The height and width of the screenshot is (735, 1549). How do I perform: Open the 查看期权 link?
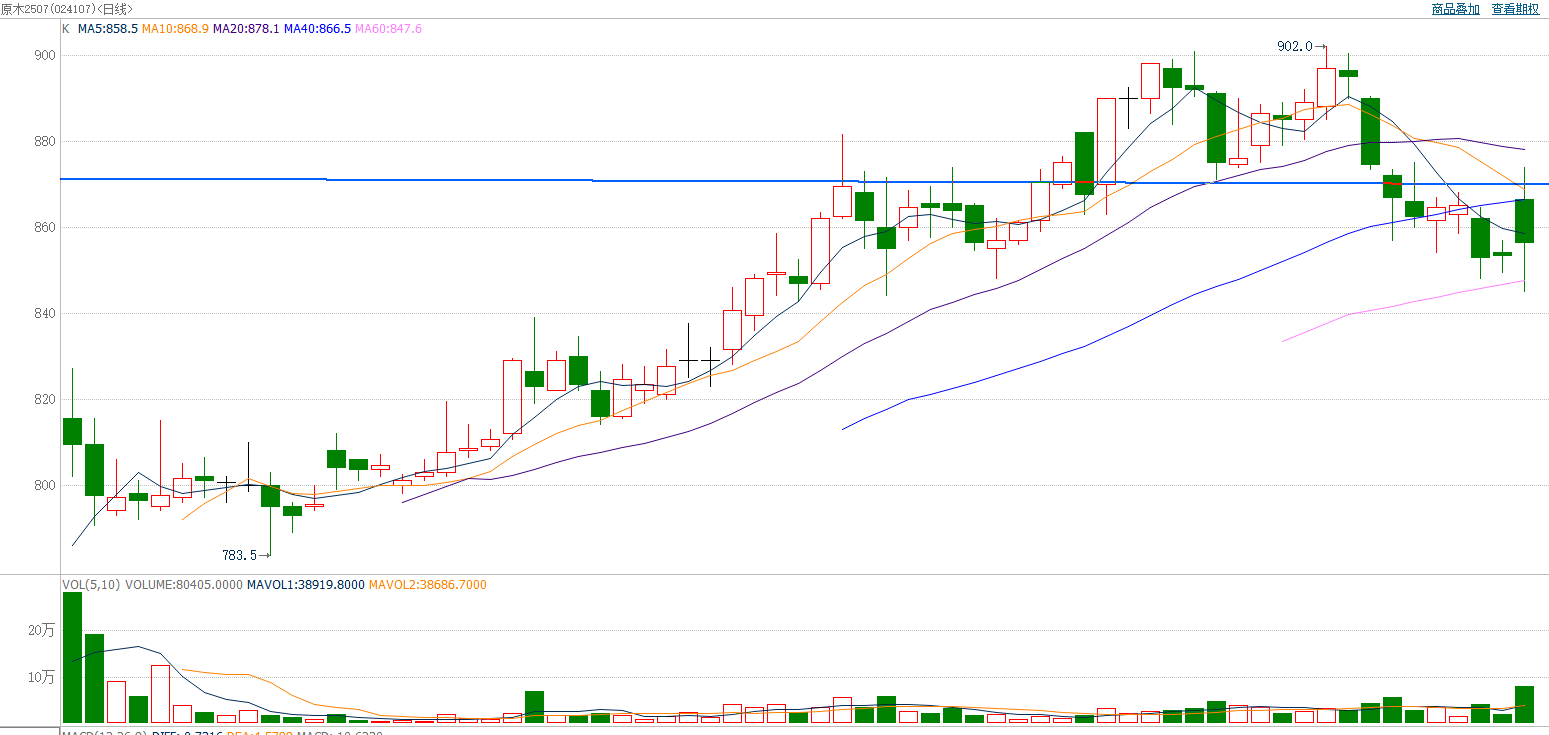coord(1515,9)
